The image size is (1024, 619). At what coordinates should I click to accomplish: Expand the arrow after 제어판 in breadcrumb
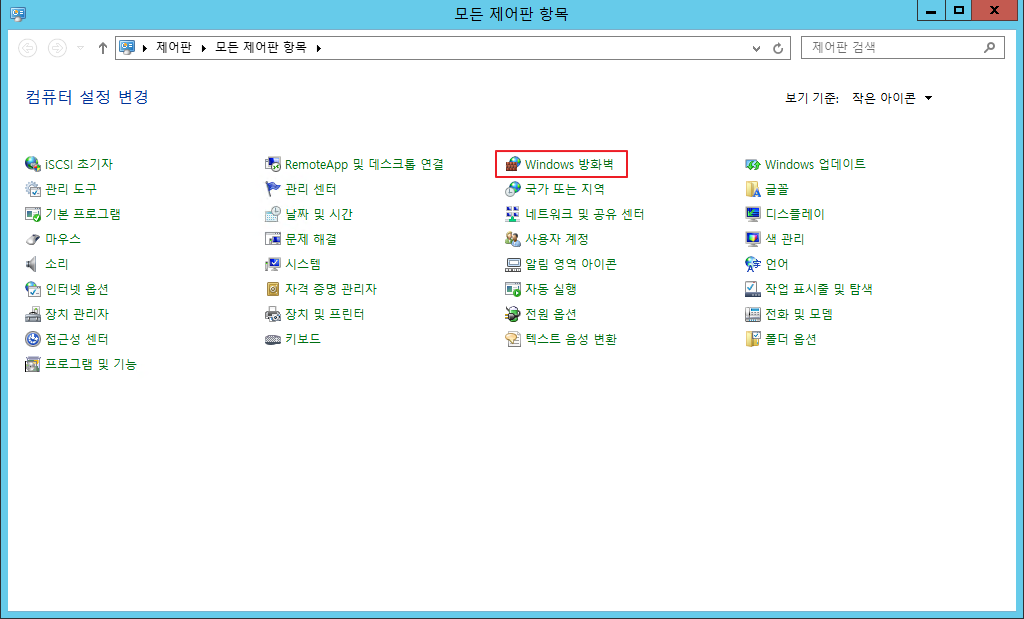(x=204, y=48)
